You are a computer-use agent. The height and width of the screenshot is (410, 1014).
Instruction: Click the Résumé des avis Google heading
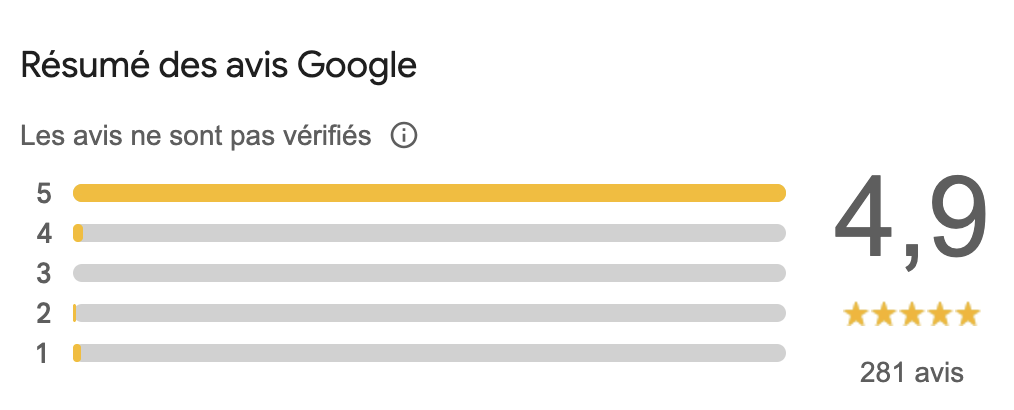pos(219,67)
